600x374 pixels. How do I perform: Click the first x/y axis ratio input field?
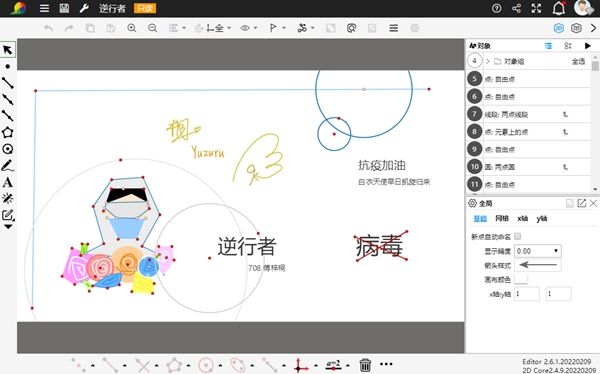tap(527, 294)
